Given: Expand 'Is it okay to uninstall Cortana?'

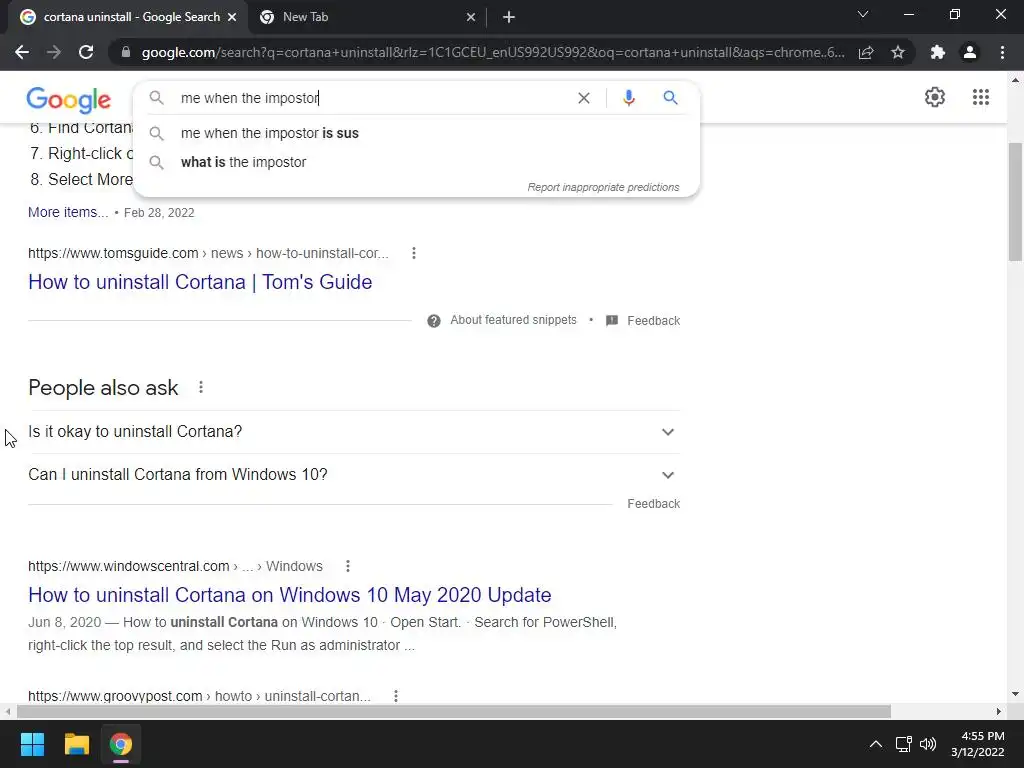Looking at the screenshot, I should 354,432.
